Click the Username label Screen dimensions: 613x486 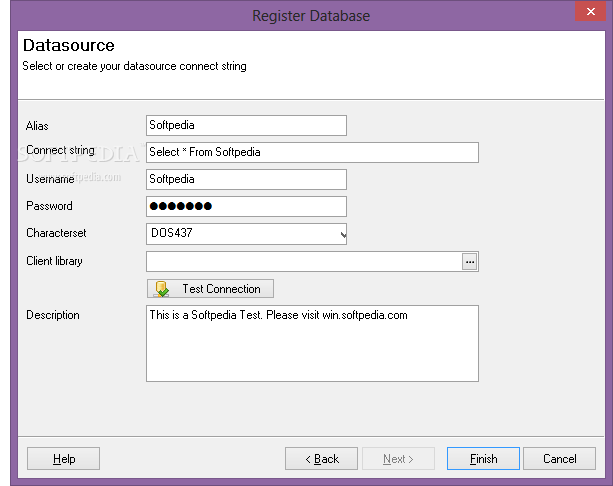click(x=50, y=179)
